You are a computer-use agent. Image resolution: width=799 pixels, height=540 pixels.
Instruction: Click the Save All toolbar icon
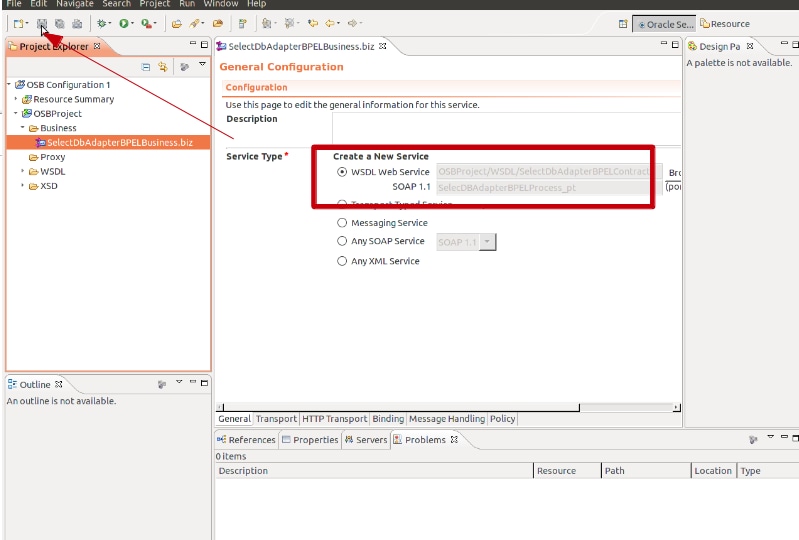pos(60,23)
